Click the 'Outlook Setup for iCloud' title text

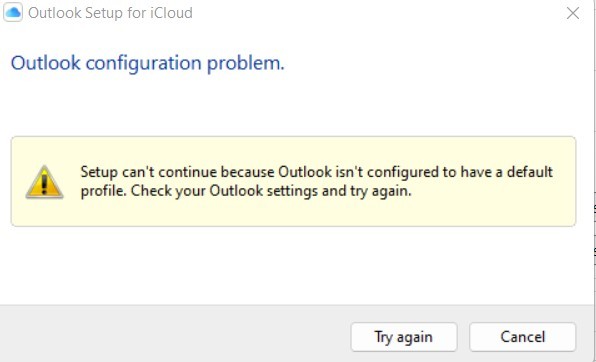(110, 13)
